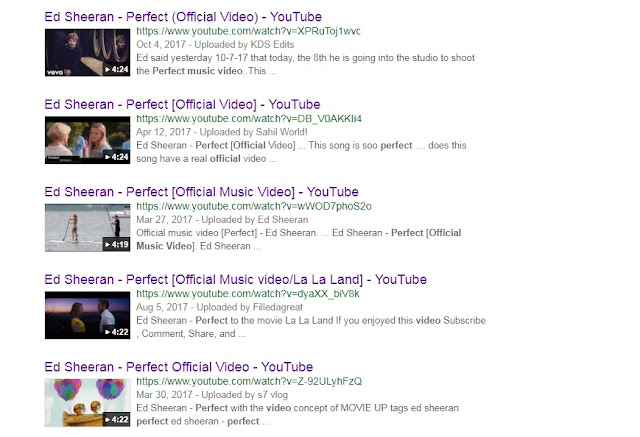The height and width of the screenshot is (437, 640).
Task: Click snippet mentioning 'concept of MOVIE UP'
Action: 298,415
